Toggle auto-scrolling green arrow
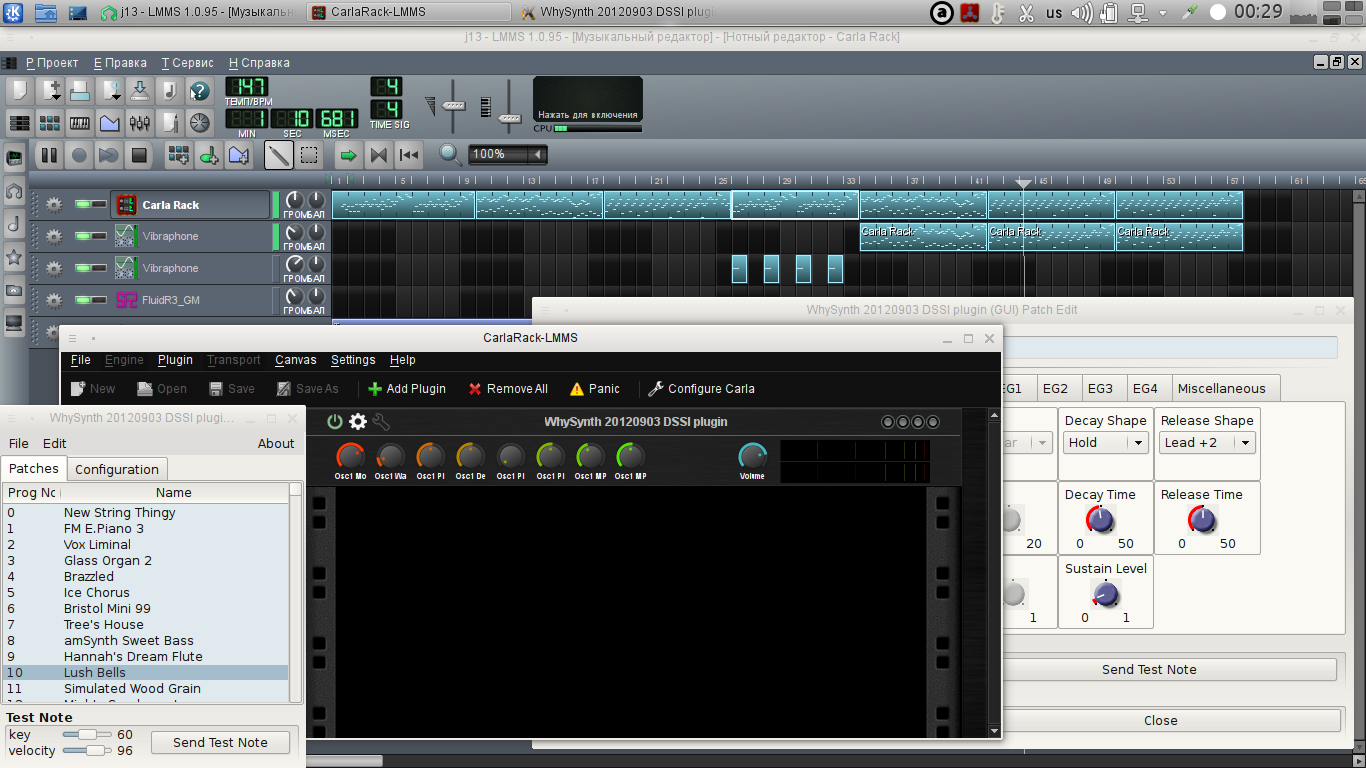The width and height of the screenshot is (1366, 768). tap(348, 155)
